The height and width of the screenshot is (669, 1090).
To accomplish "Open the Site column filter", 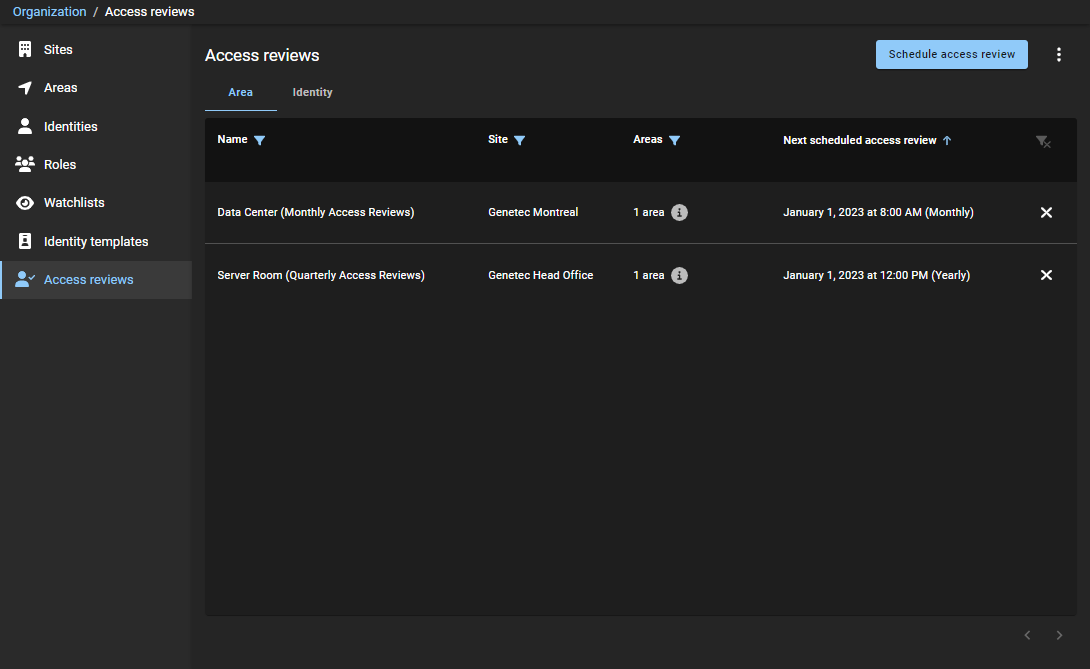I will 520,141.
